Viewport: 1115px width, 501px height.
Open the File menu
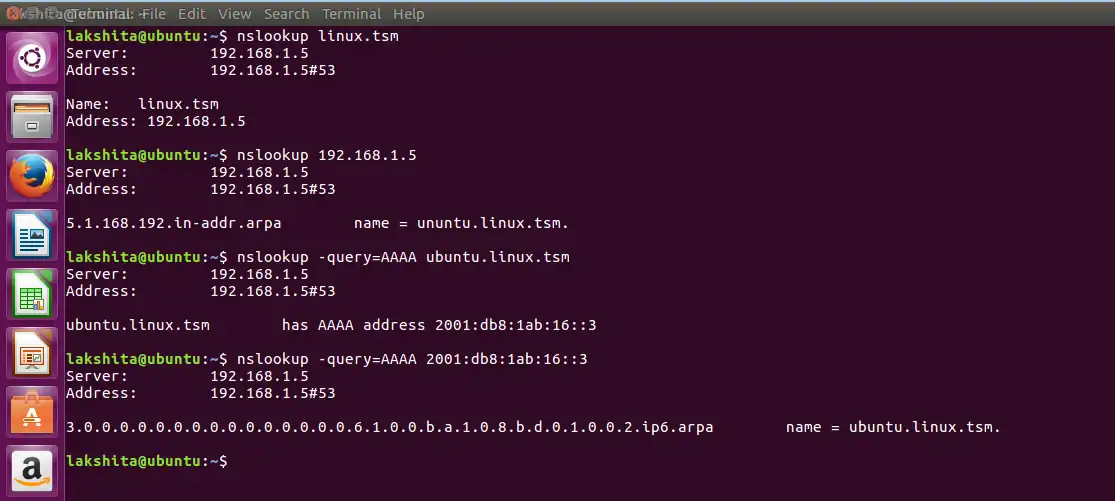153,14
